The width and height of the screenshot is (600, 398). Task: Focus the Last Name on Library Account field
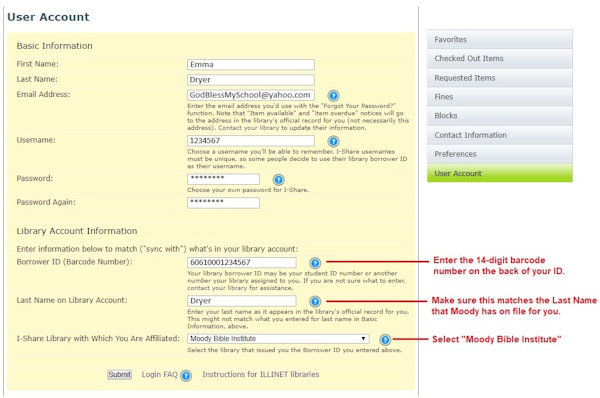(241, 301)
